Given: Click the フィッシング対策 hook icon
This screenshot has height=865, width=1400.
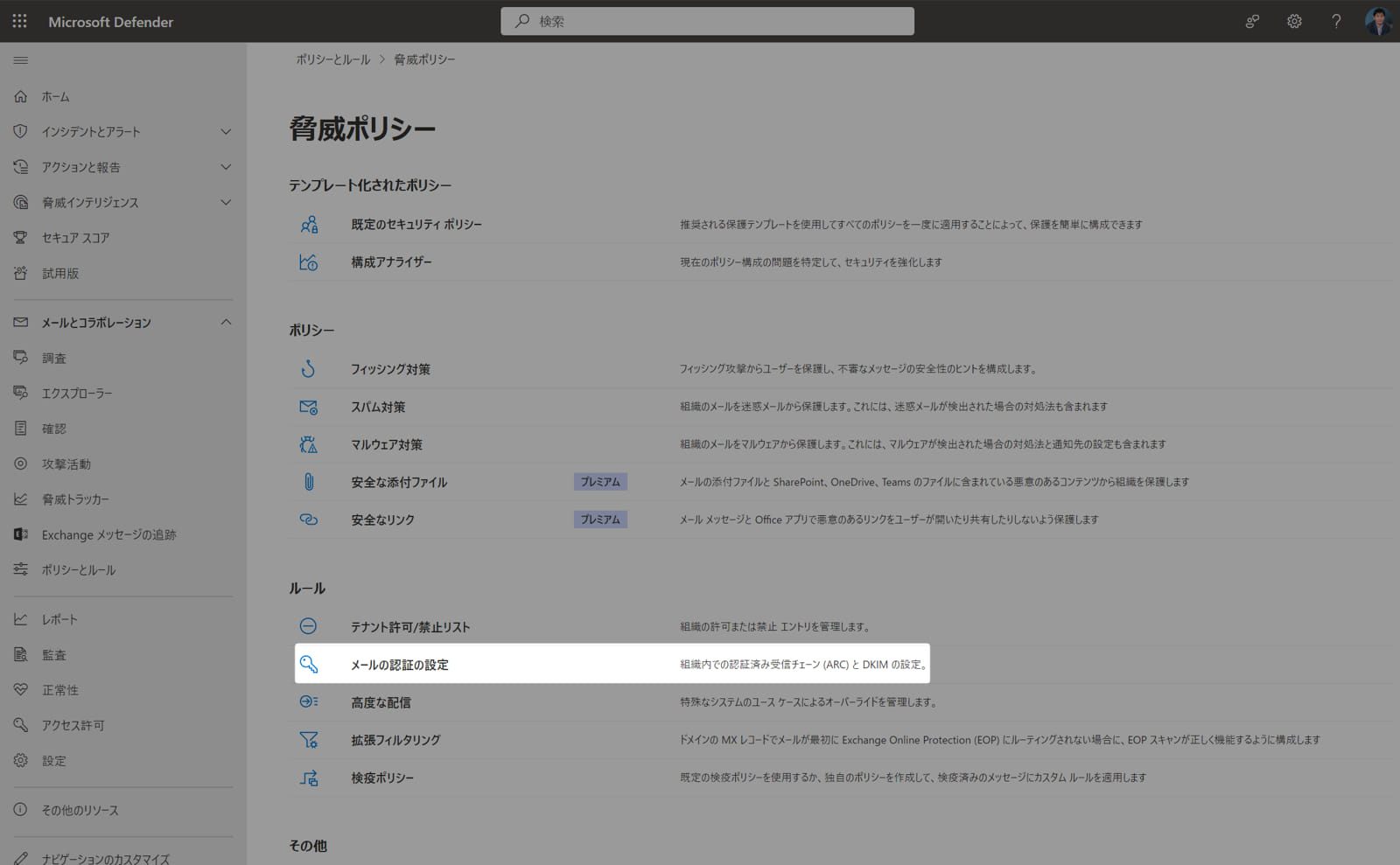Looking at the screenshot, I should click(308, 369).
